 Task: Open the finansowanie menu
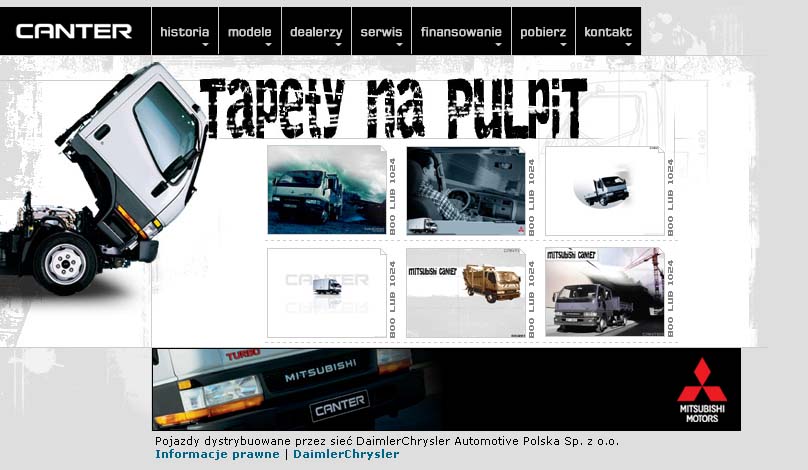click(x=461, y=31)
